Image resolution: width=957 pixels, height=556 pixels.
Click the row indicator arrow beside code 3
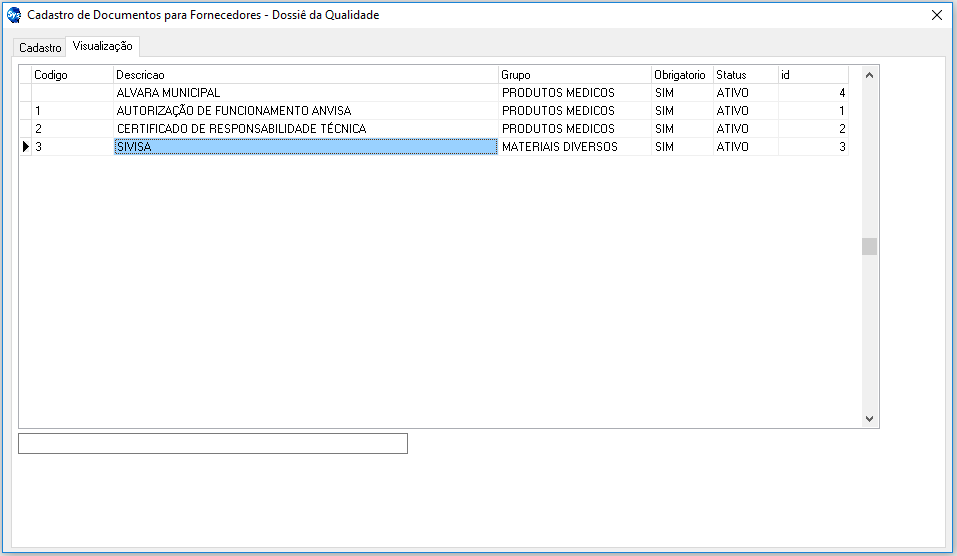pos(26,147)
